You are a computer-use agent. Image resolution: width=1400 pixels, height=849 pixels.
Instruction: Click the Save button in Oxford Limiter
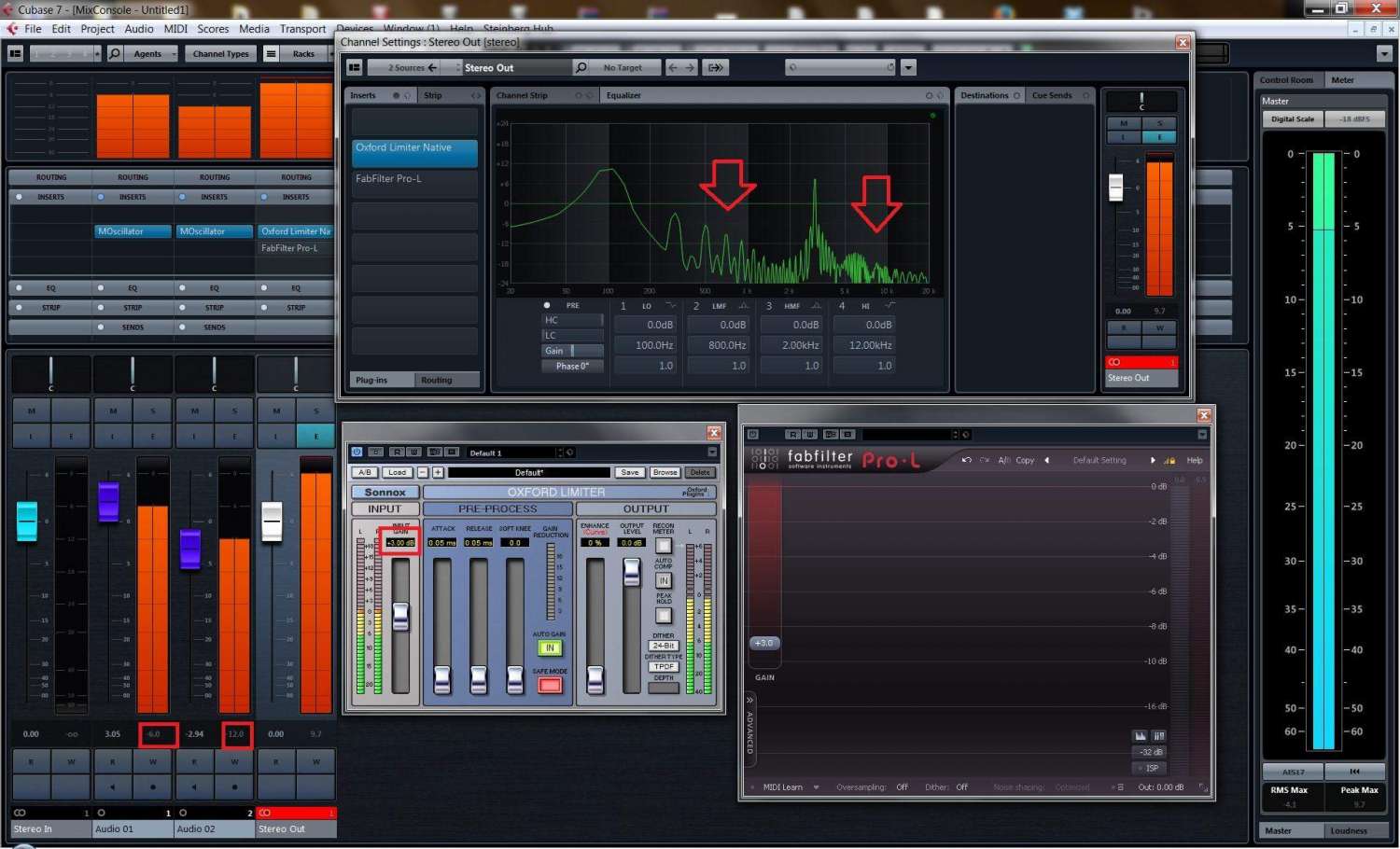coord(630,472)
